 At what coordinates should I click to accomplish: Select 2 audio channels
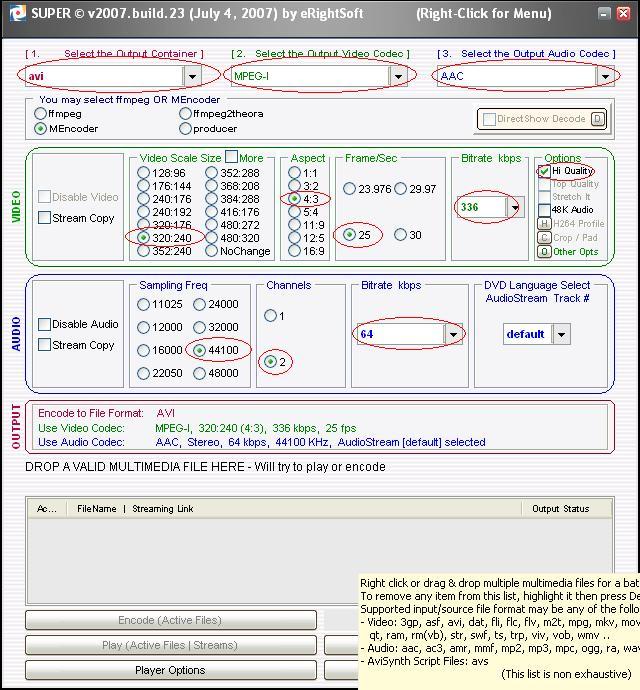[270, 362]
